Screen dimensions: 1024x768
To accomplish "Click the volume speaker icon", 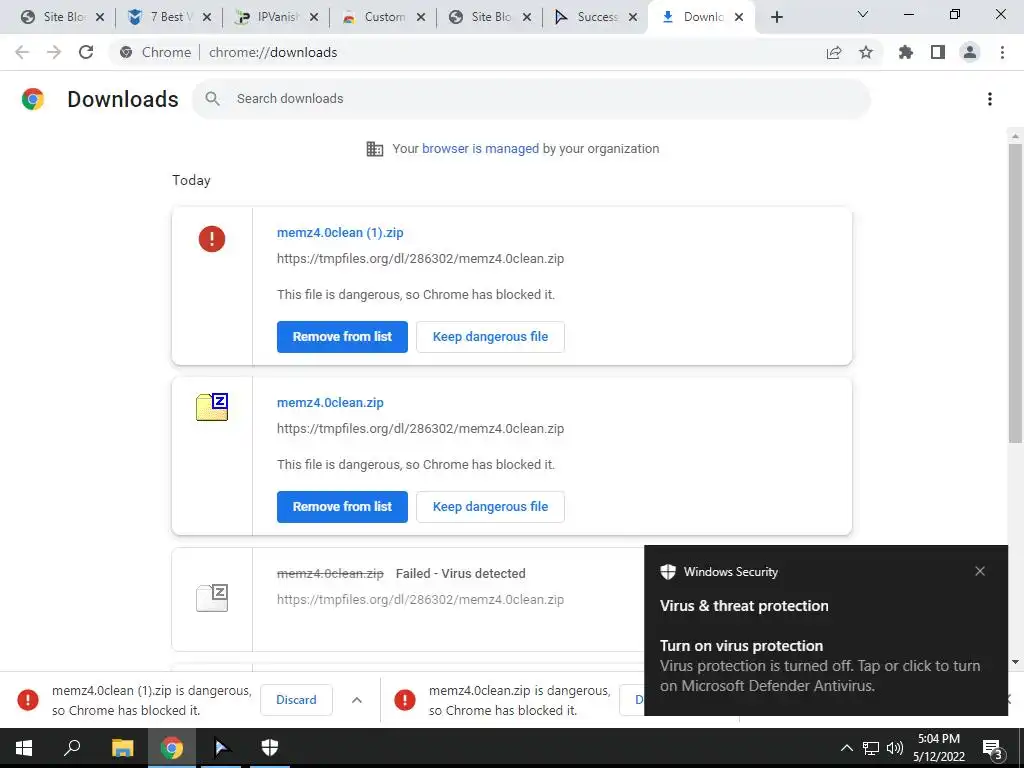I will click(895, 748).
